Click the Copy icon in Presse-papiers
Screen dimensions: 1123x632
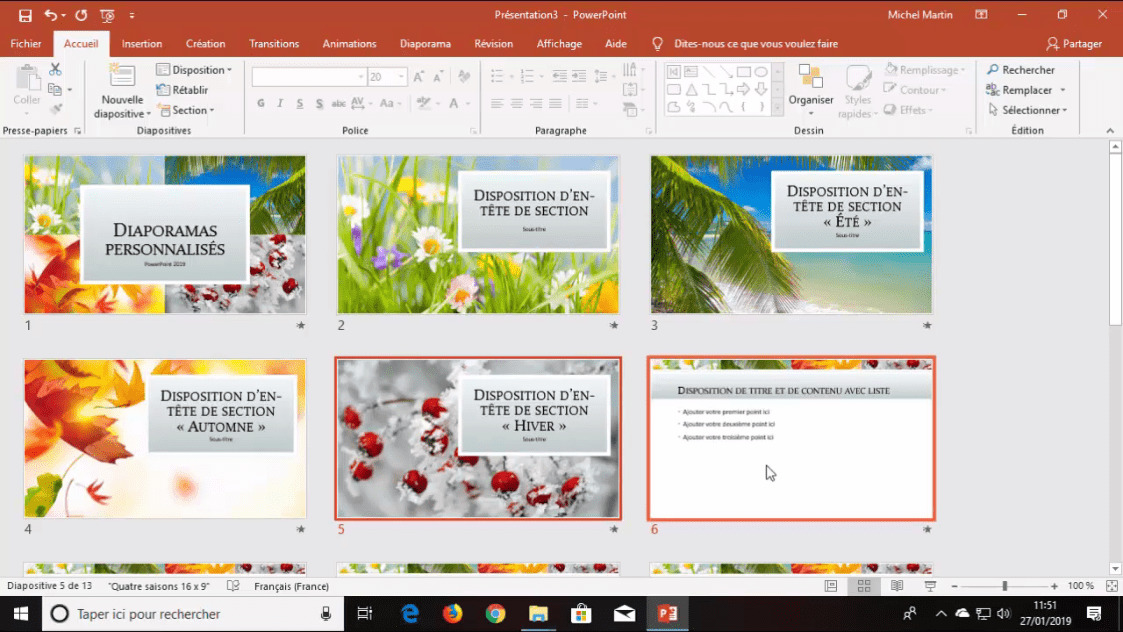(54, 90)
